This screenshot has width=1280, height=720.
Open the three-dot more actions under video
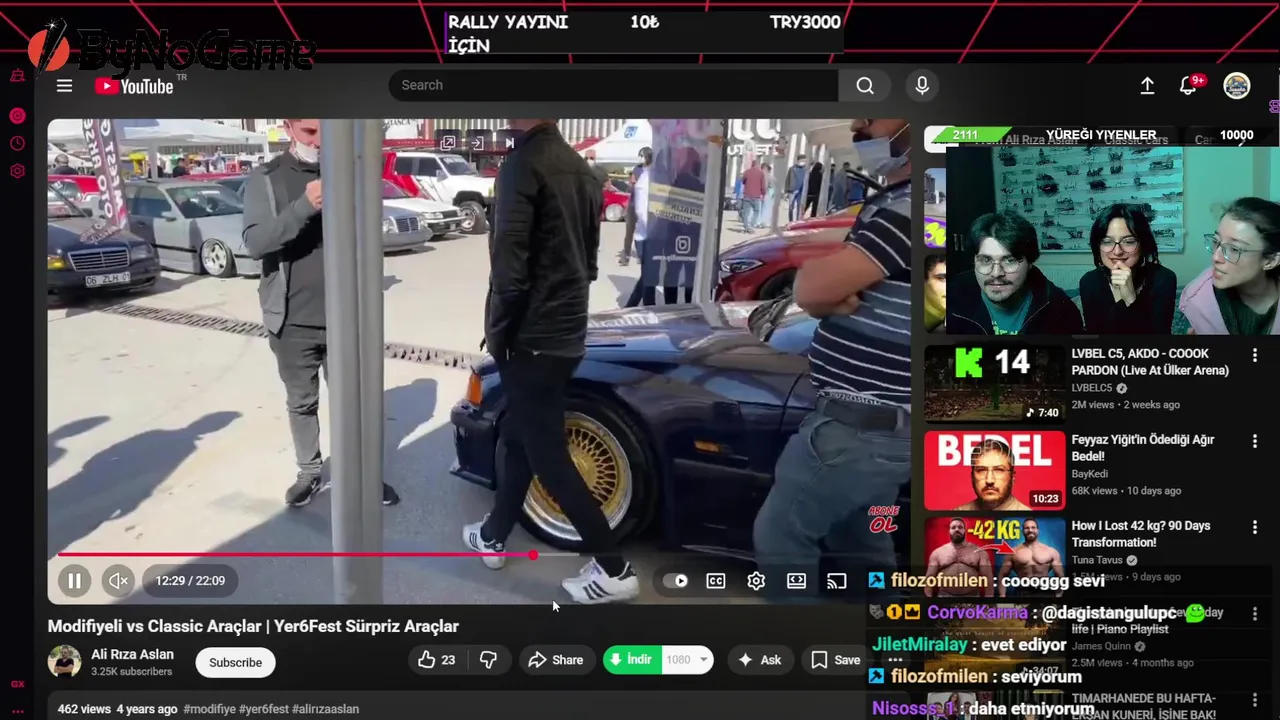tap(895, 660)
